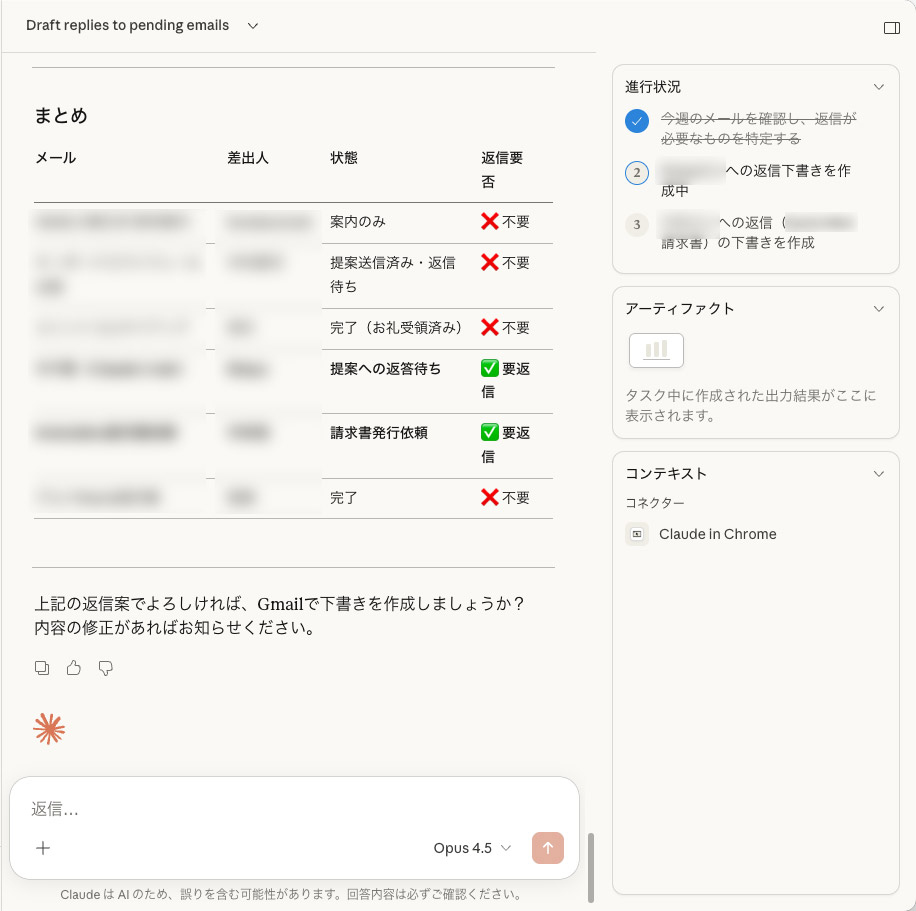Screen dimensions: 916x911
Task: Copy the assistant's response
Action: pyautogui.click(x=42, y=667)
